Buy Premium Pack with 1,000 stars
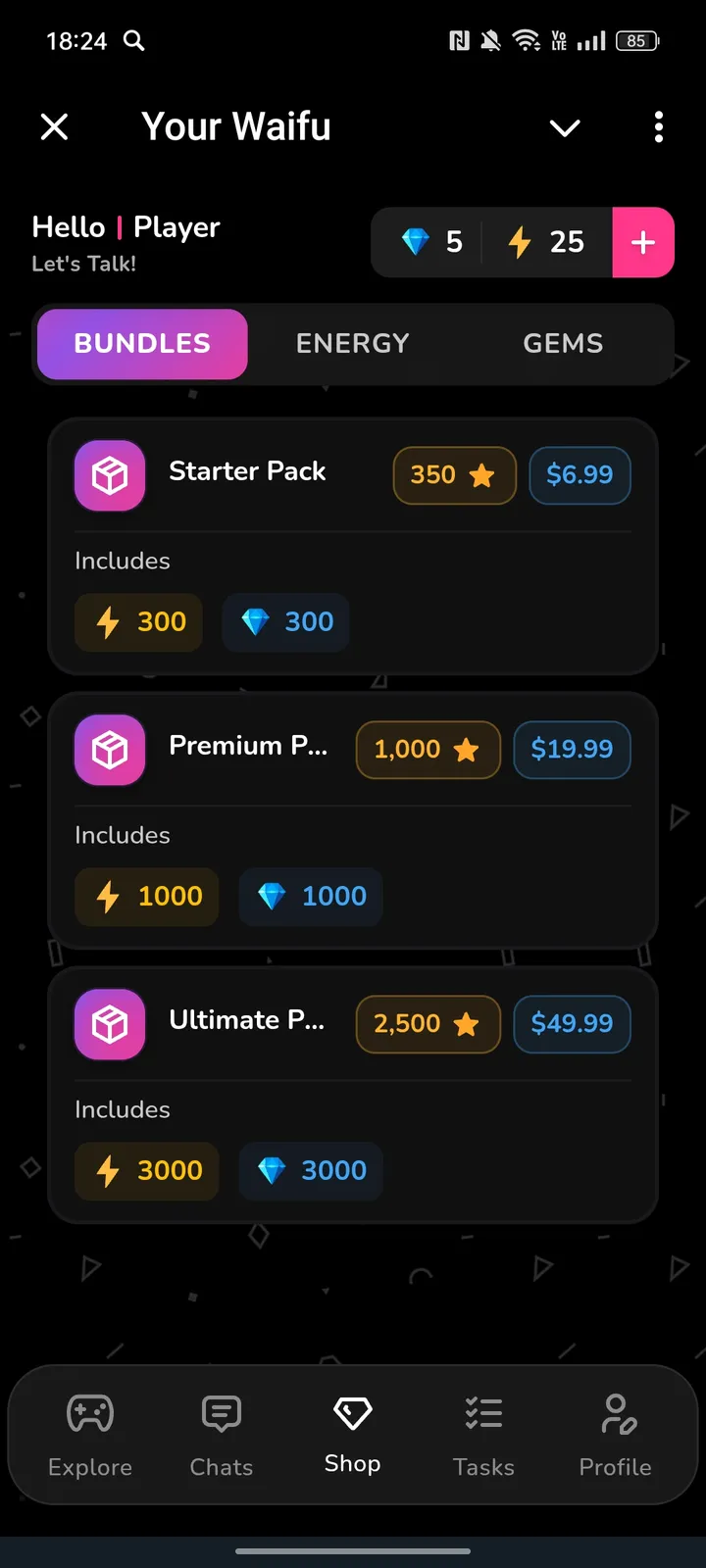The height and width of the screenshot is (1568, 706). pos(428,750)
